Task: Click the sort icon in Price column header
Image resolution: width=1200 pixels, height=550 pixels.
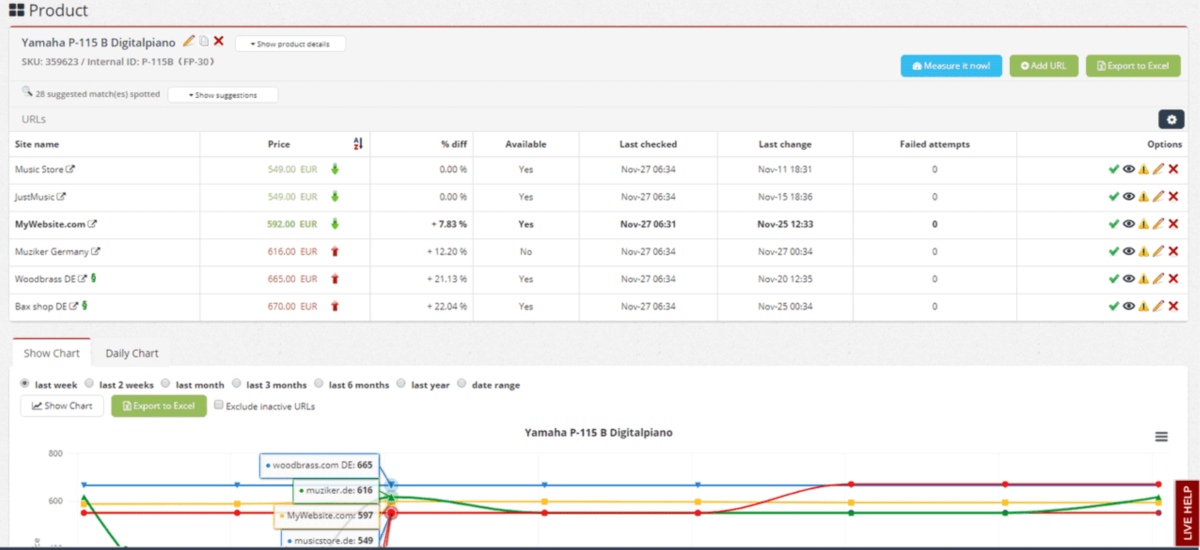Action: [x=358, y=144]
